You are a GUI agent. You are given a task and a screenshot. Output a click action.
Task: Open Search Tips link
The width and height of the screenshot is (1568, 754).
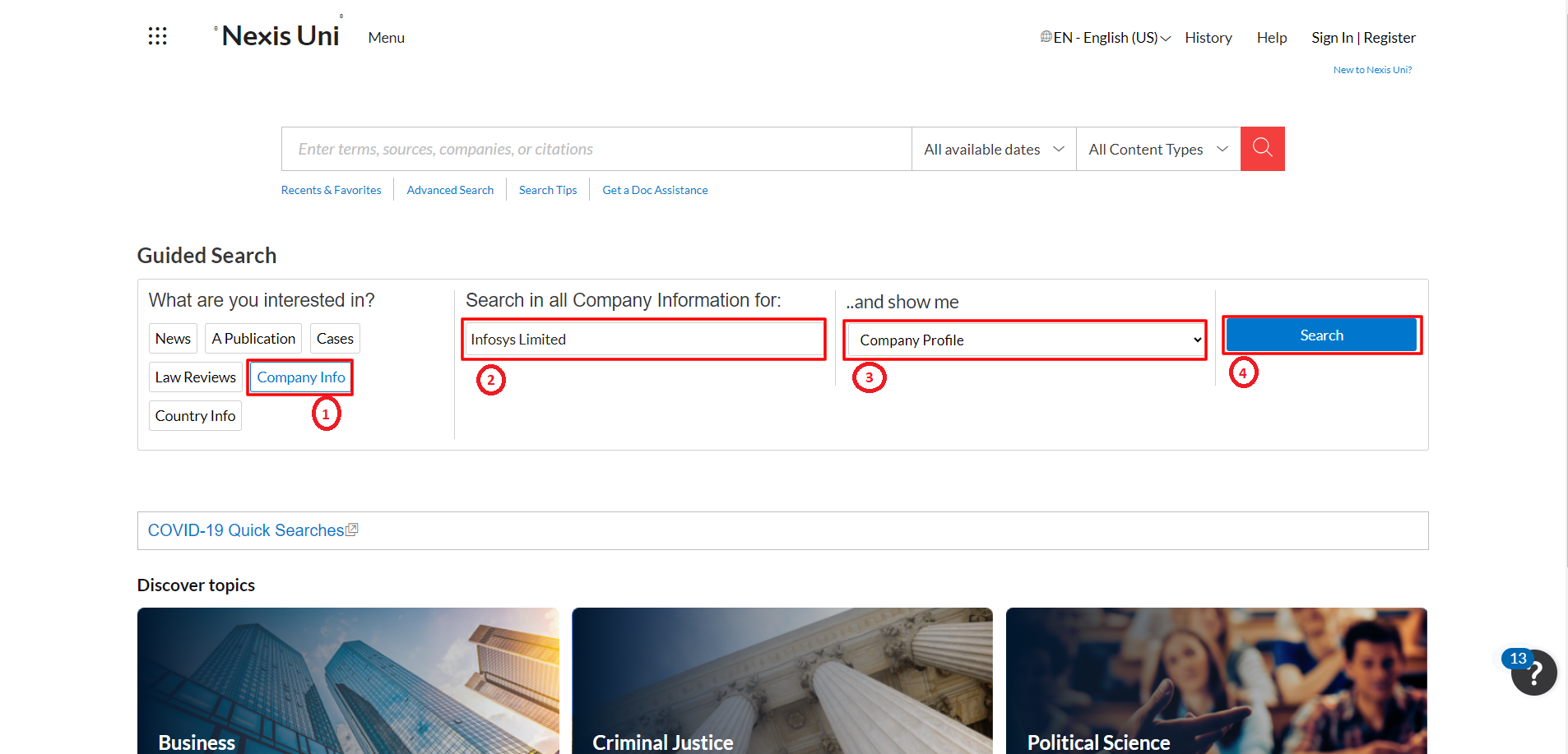pos(548,190)
